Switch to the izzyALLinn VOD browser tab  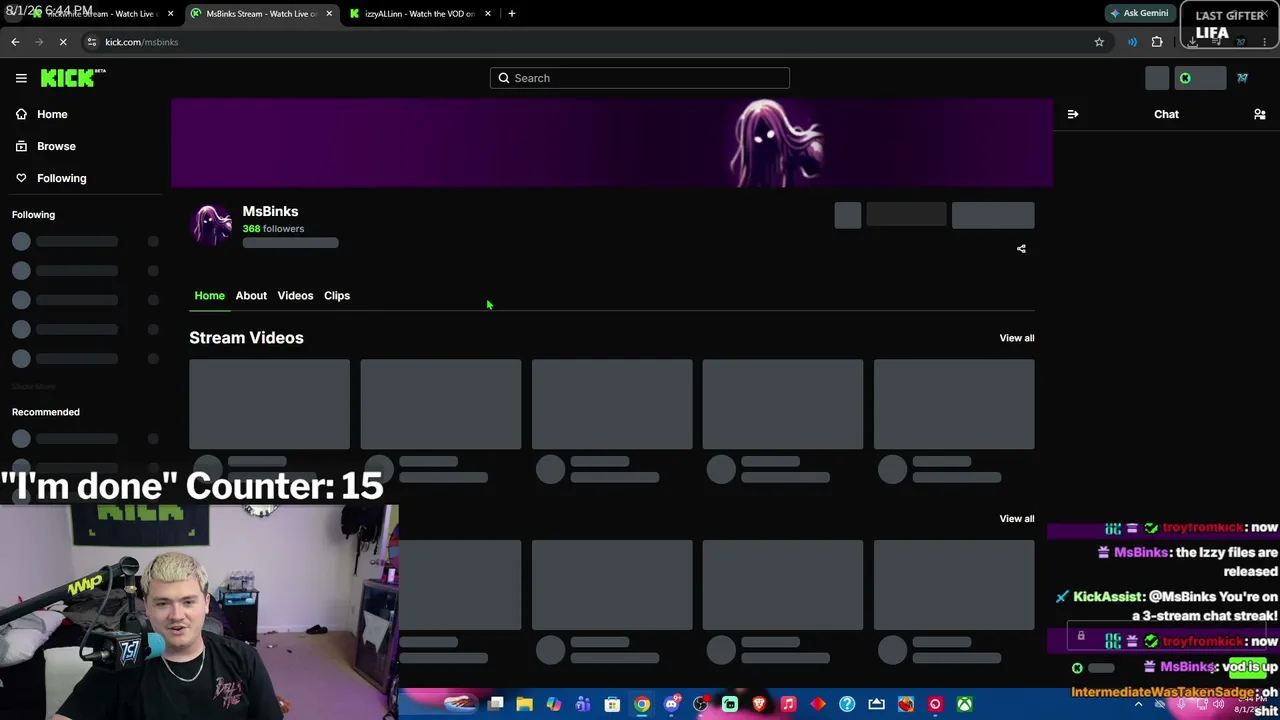coord(419,14)
